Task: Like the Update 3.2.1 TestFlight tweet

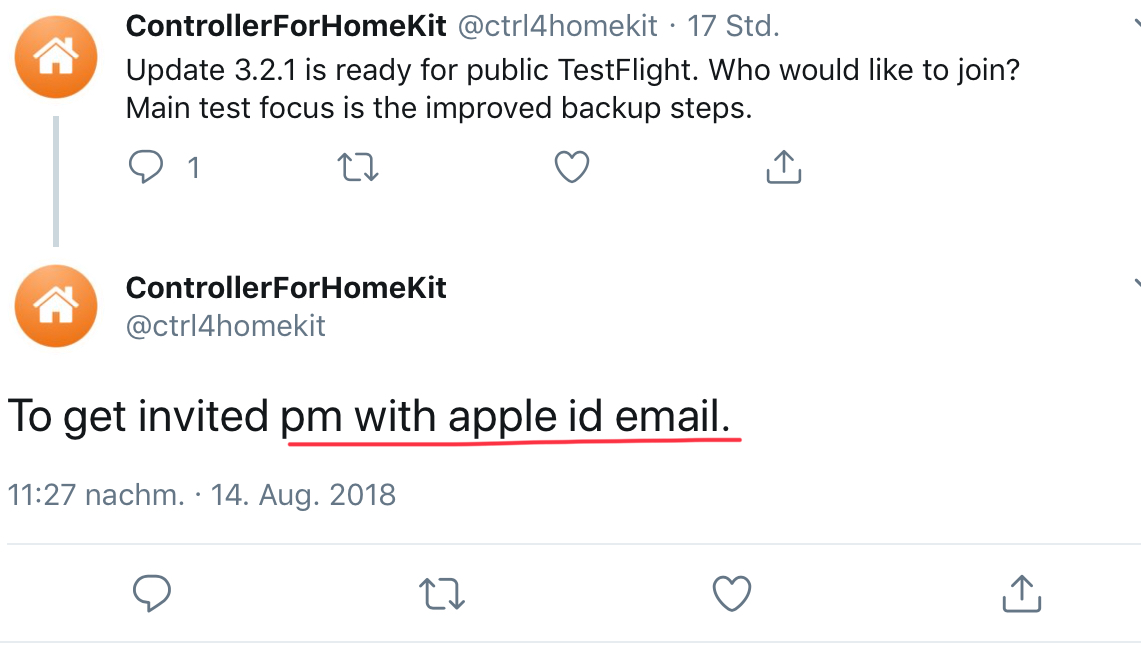Action: pyautogui.click(x=571, y=167)
